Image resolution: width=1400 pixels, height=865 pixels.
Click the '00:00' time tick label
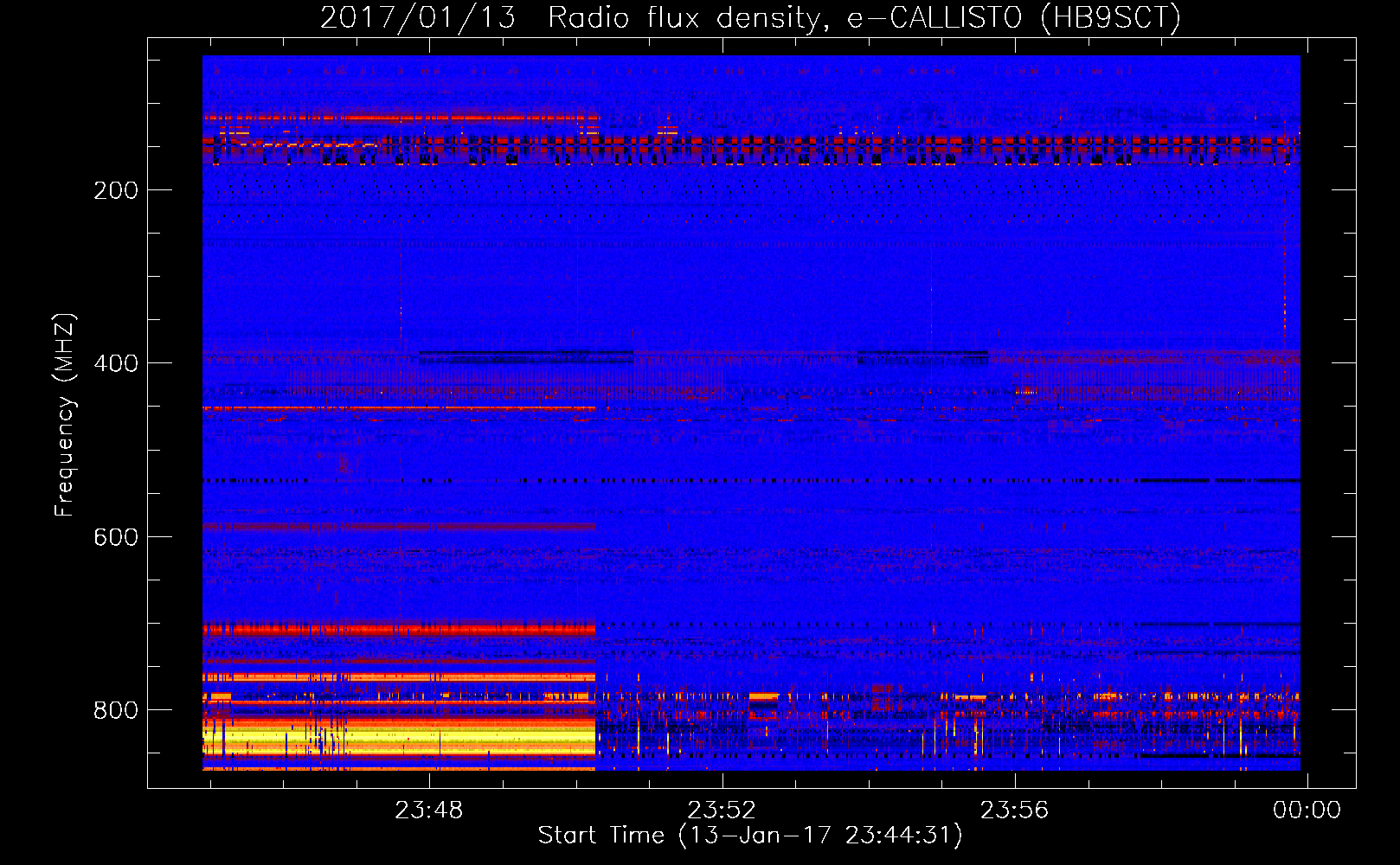pos(1307,810)
